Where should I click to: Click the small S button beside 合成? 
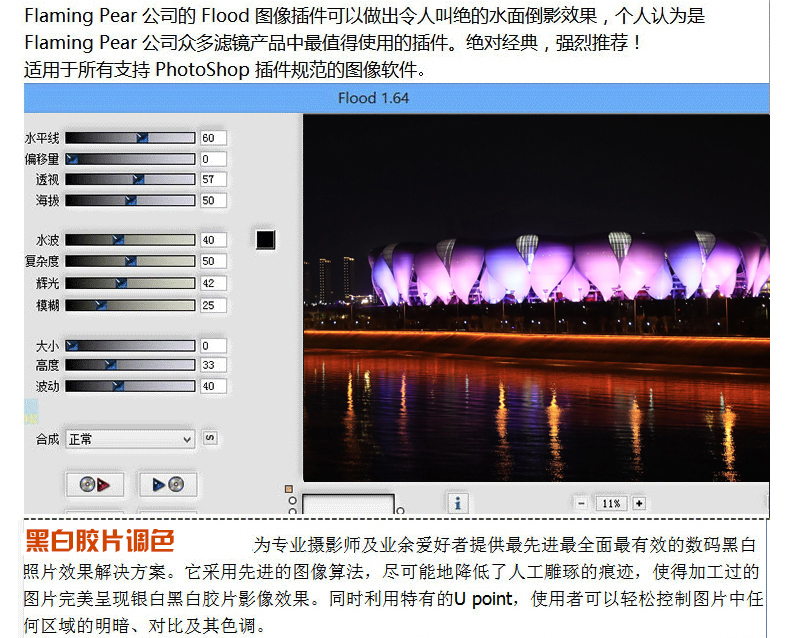click(x=210, y=437)
